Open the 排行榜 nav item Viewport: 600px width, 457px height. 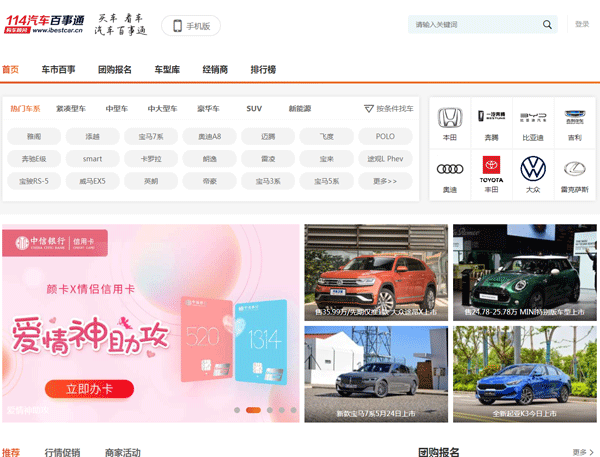tap(263, 69)
